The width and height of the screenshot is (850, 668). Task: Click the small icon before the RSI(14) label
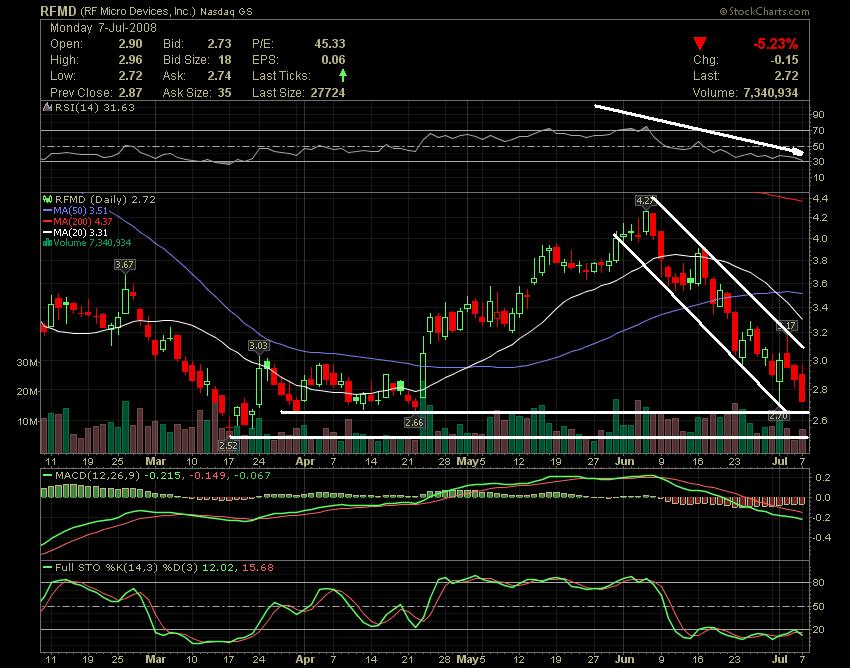pos(48,107)
